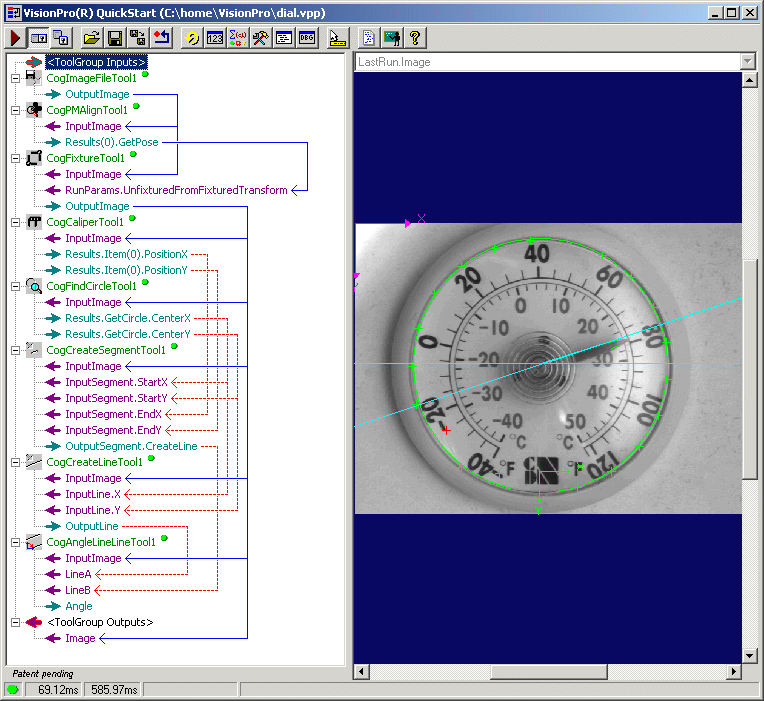
Task: Collapse the CogFindCircleTool1 node
Action: point(16,286)
